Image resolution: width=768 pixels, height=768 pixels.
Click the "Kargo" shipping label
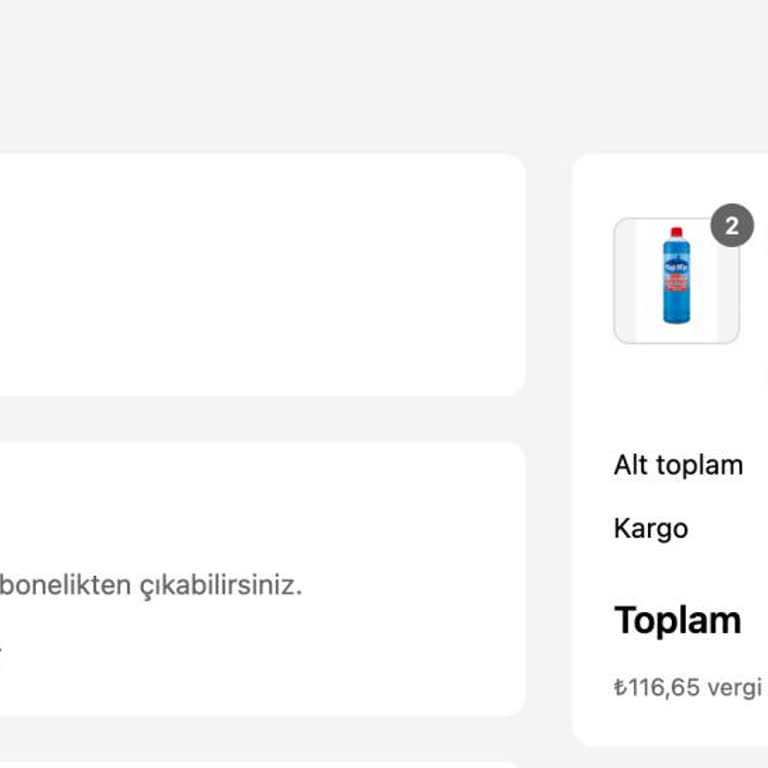[x=650, y=528]
